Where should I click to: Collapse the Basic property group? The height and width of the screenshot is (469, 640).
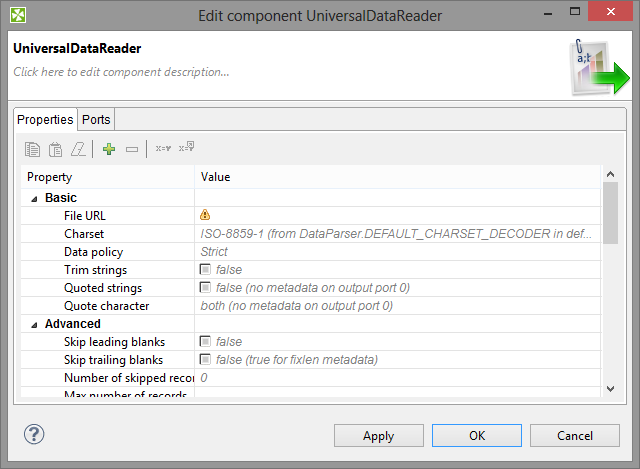point(36,198)
